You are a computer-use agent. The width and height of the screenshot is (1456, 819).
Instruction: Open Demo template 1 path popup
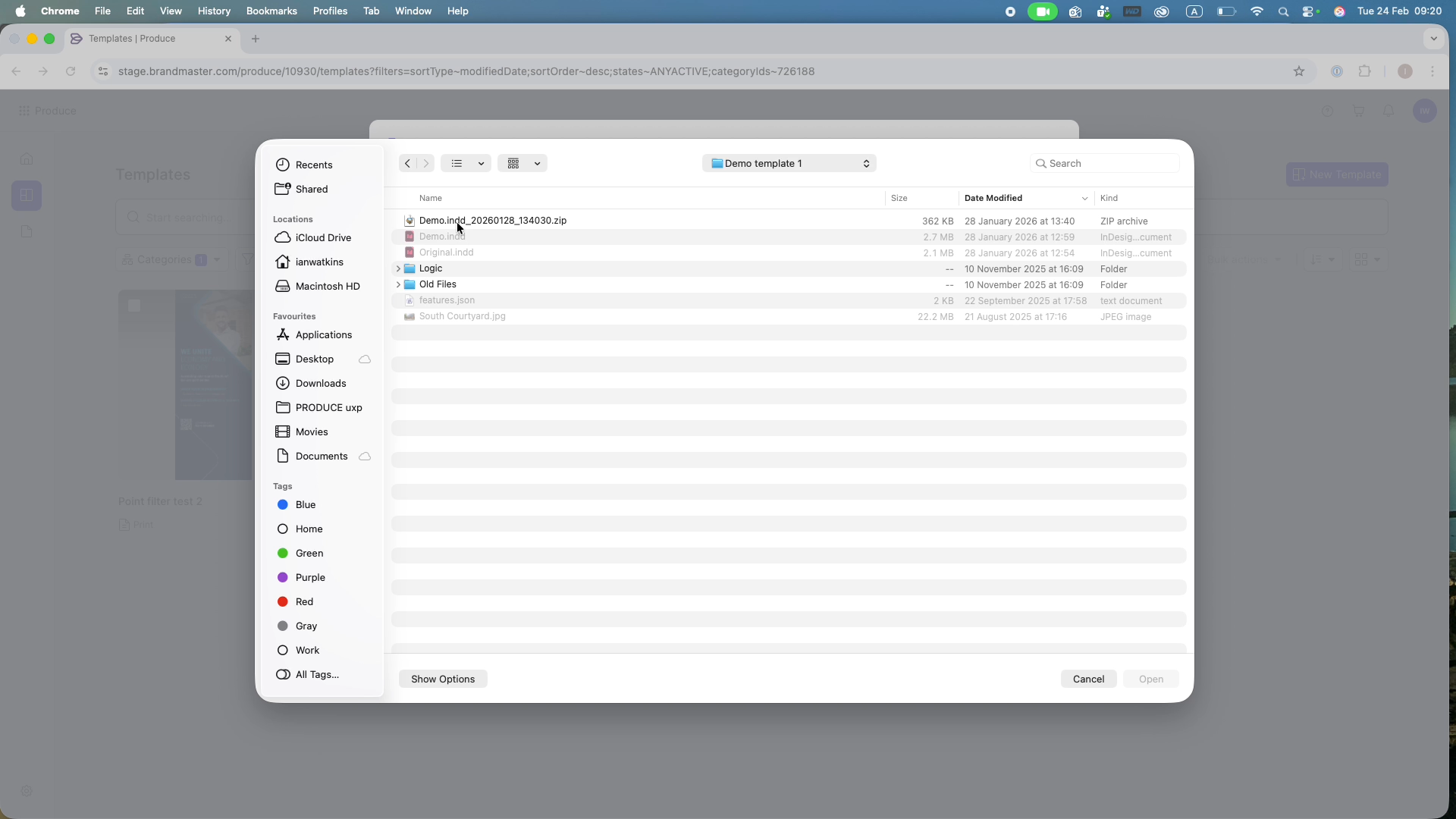click(x=789, y=163)
